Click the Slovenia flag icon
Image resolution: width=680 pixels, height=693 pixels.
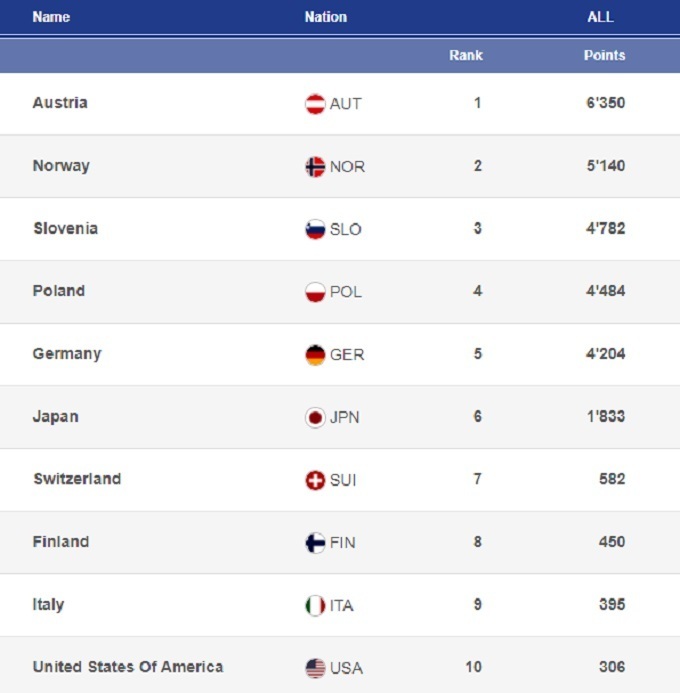(x=315, y=229)
